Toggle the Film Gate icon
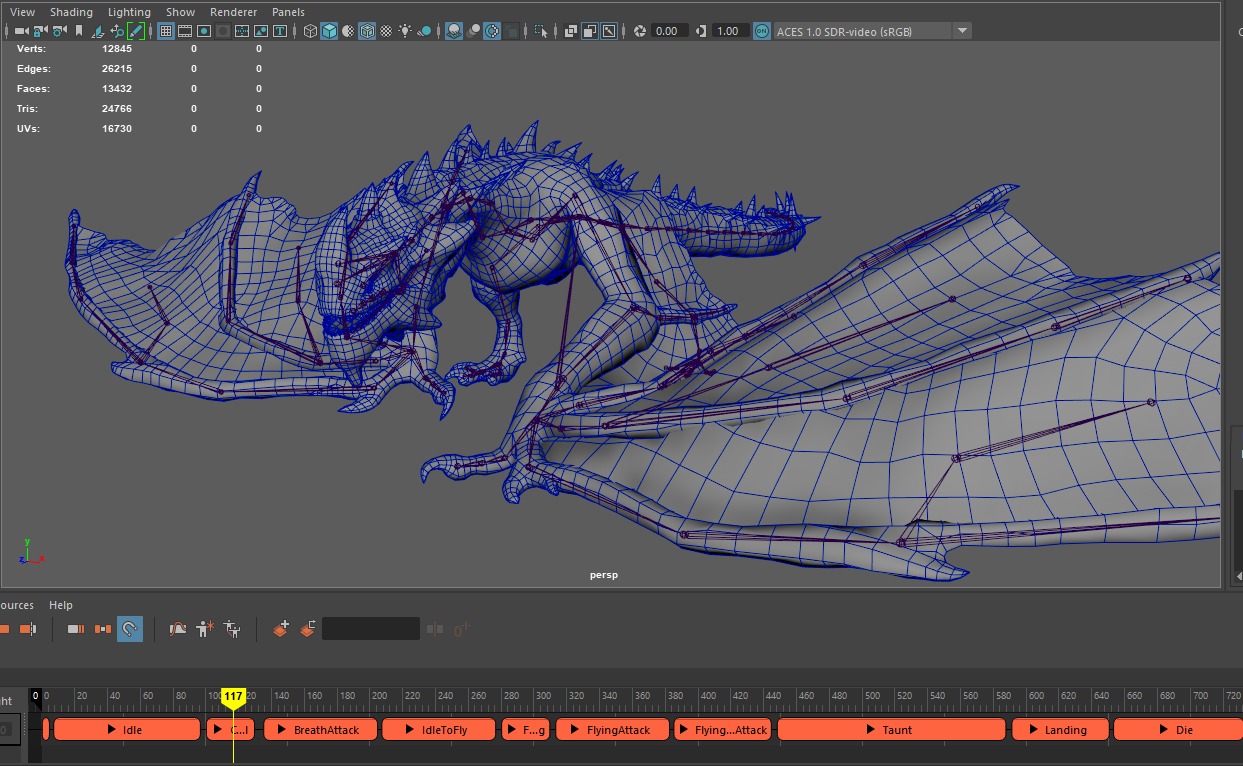 point(185,31)
